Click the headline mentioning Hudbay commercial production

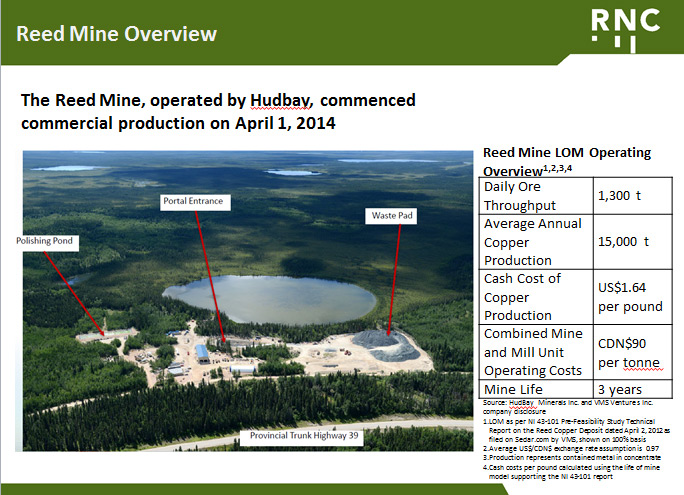218,112
